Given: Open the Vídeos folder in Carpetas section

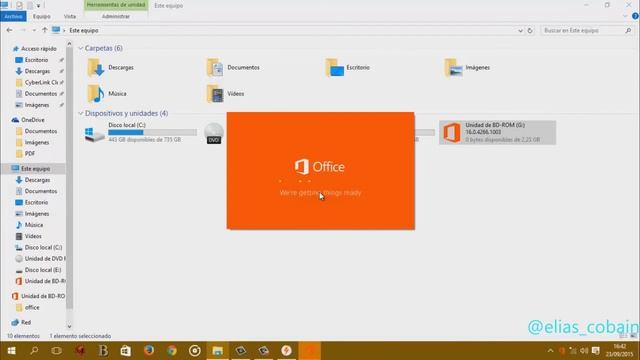Looking at the screenshot, I should (x=215, y=94).
